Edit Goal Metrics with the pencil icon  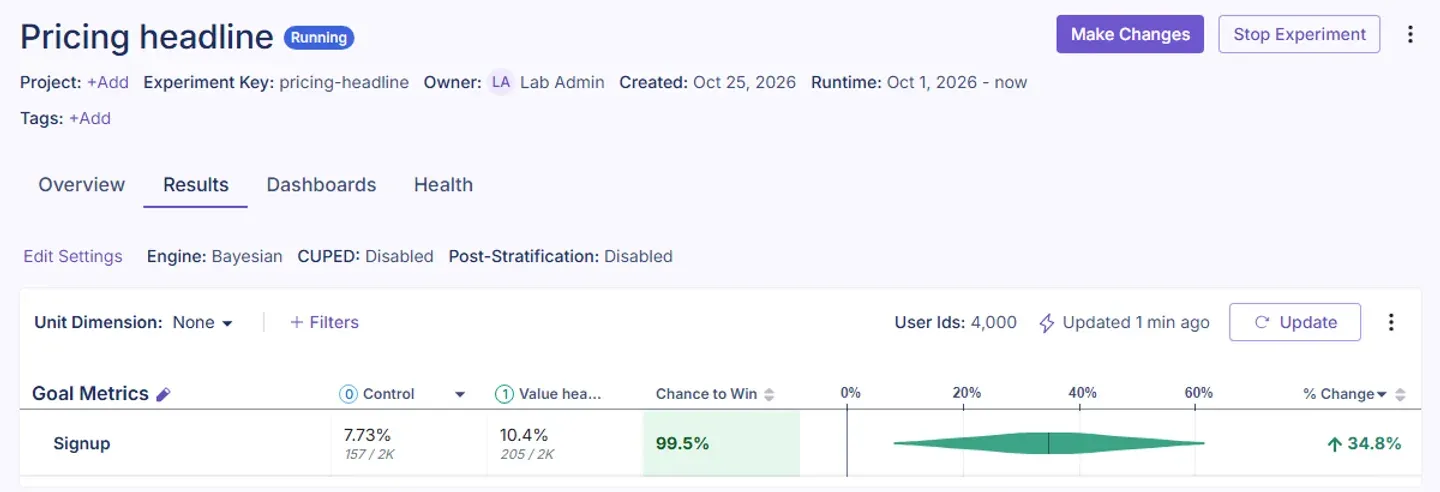[x=164, y=394]
